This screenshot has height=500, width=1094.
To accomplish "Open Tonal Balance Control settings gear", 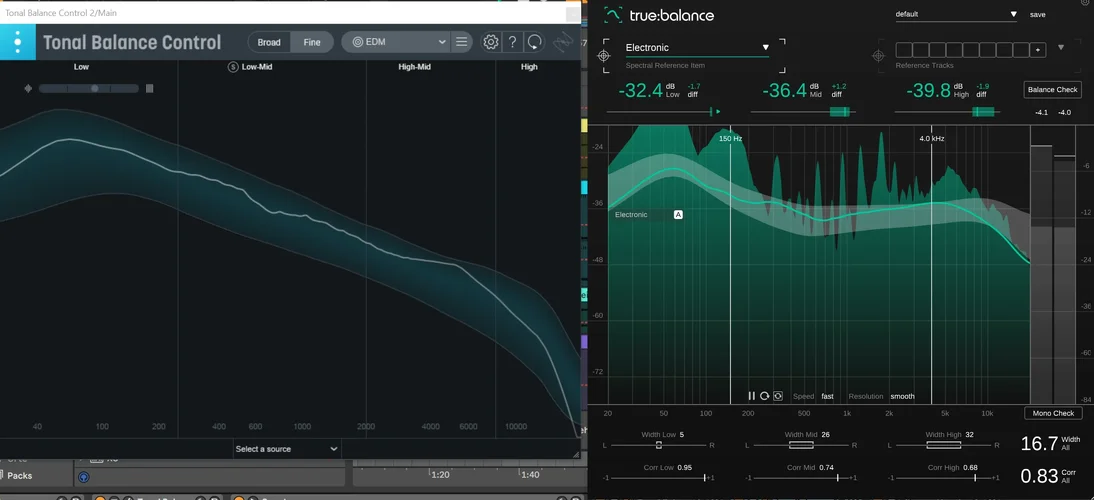I will (x=491, y=42).
